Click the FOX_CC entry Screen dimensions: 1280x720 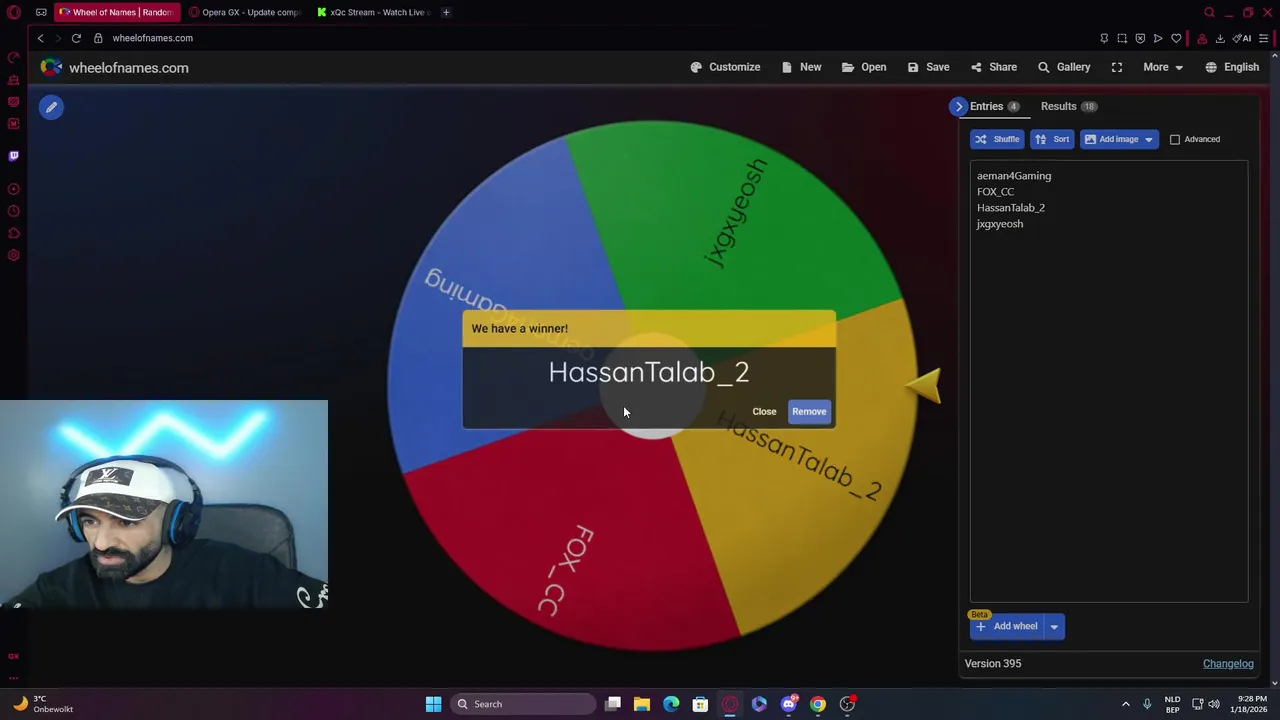point(995,192)
